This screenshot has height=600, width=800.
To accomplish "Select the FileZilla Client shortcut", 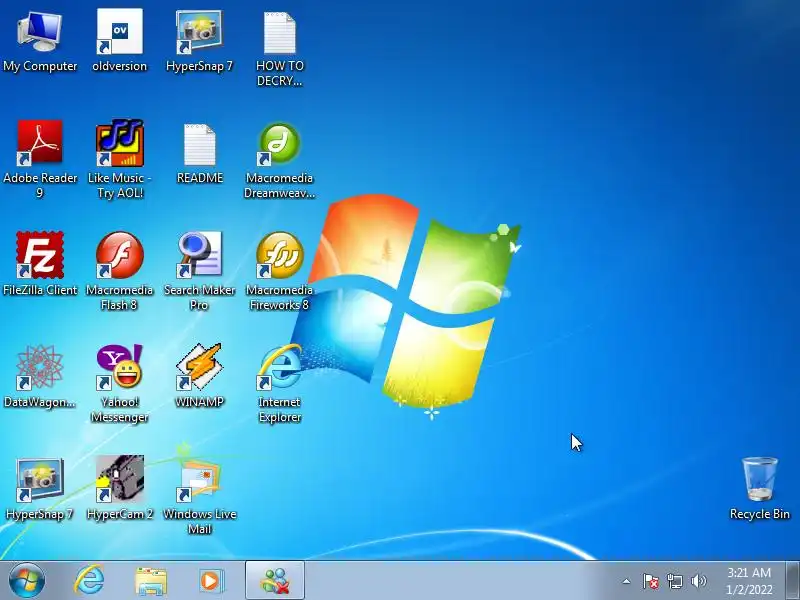I will [40, 264].
